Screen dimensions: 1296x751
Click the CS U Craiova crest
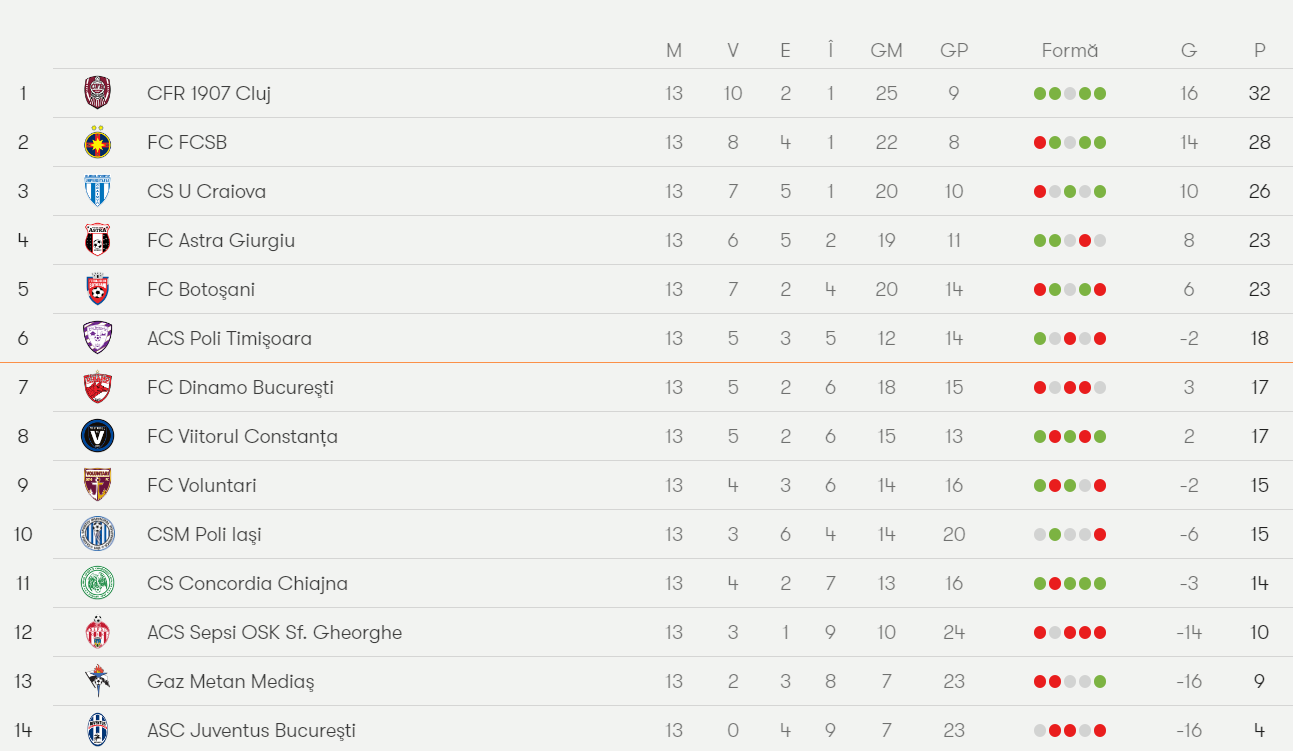(97, 191)
